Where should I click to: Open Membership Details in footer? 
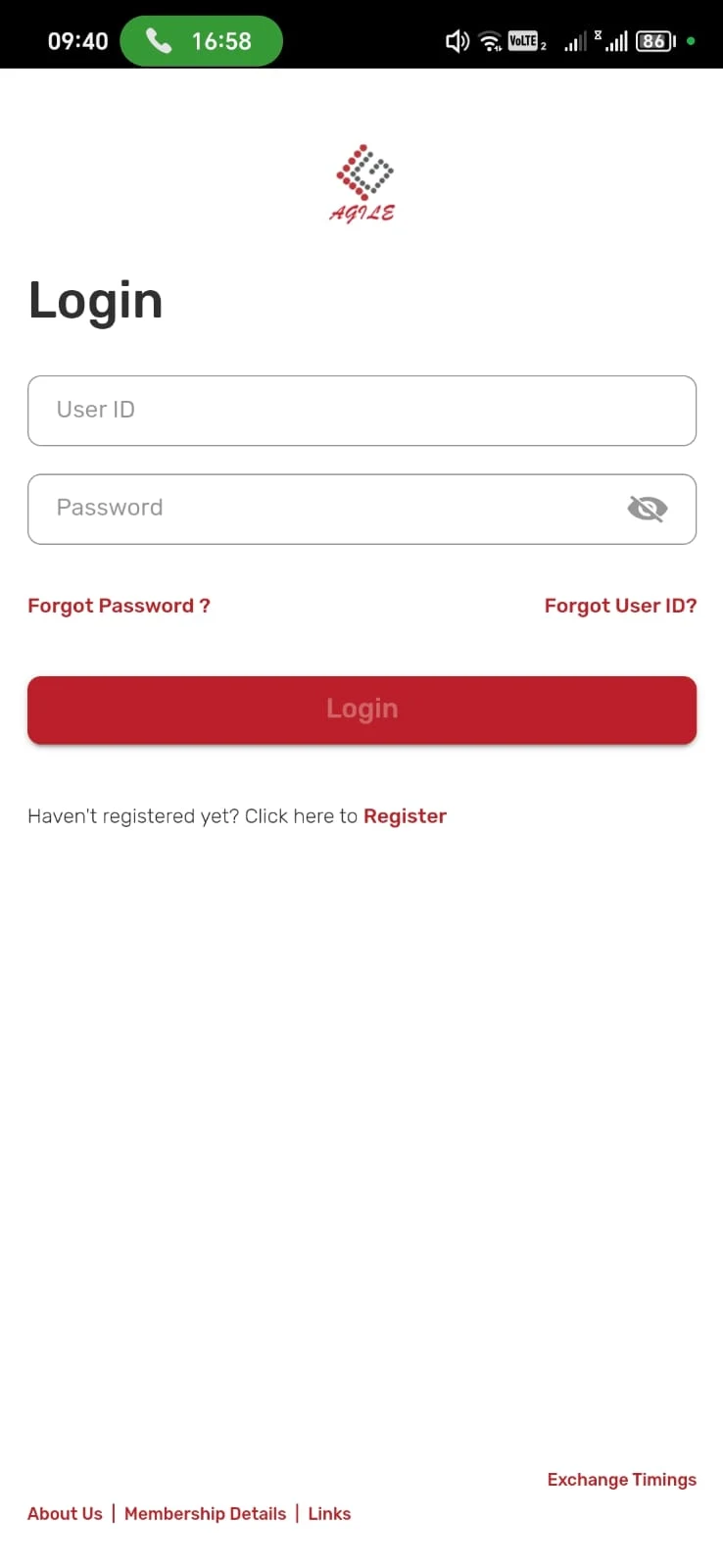pos(206,1514)
